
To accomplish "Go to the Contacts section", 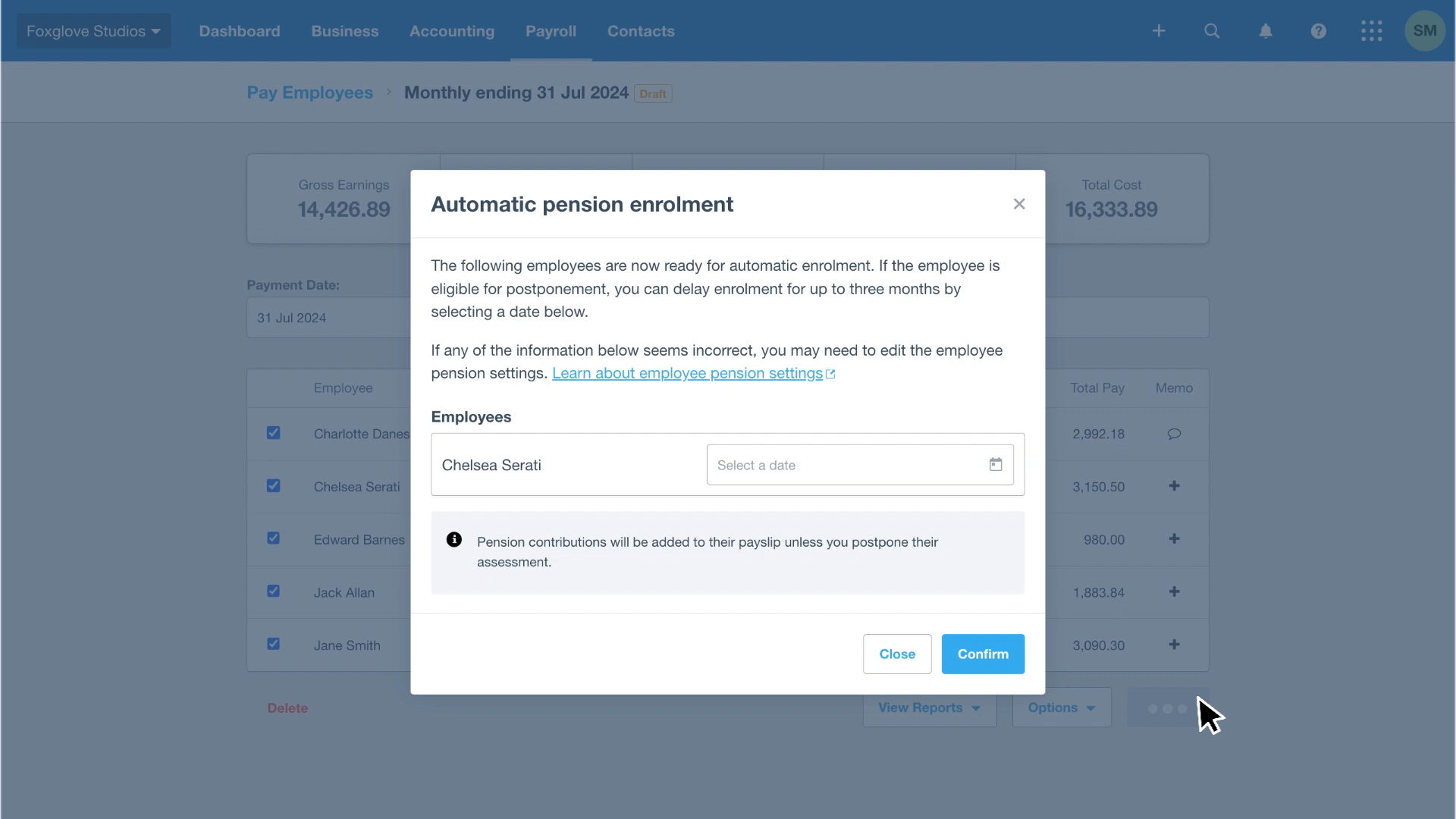I will point(641,31).
